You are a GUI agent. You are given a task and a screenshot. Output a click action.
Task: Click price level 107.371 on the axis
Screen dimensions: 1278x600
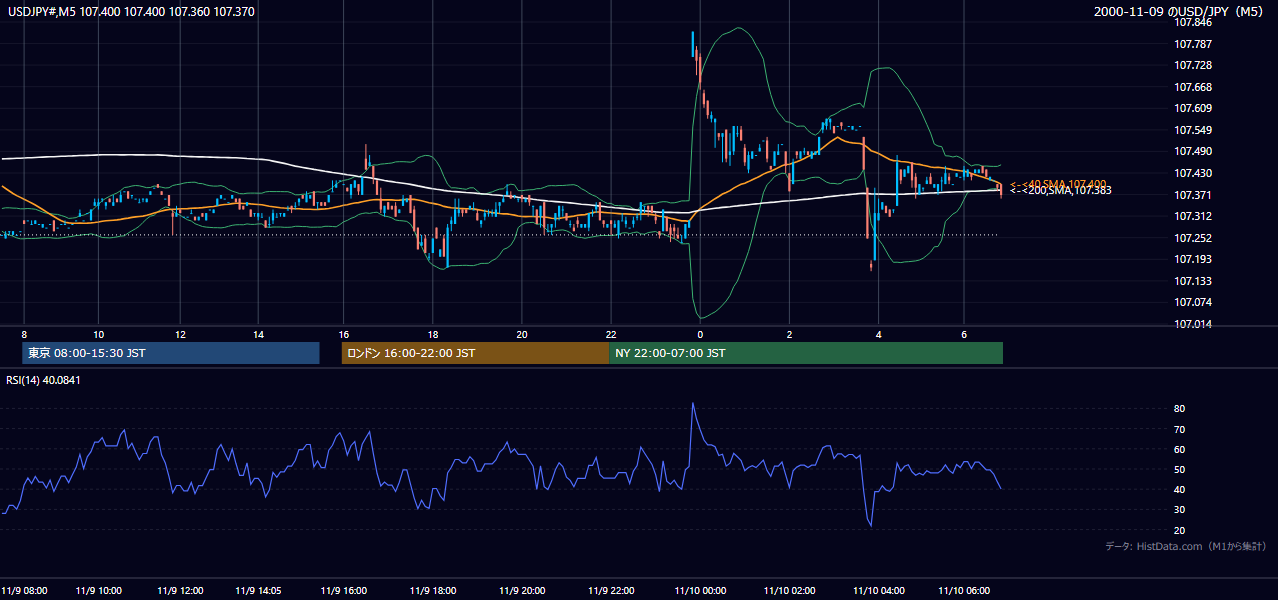(1193, 195)
